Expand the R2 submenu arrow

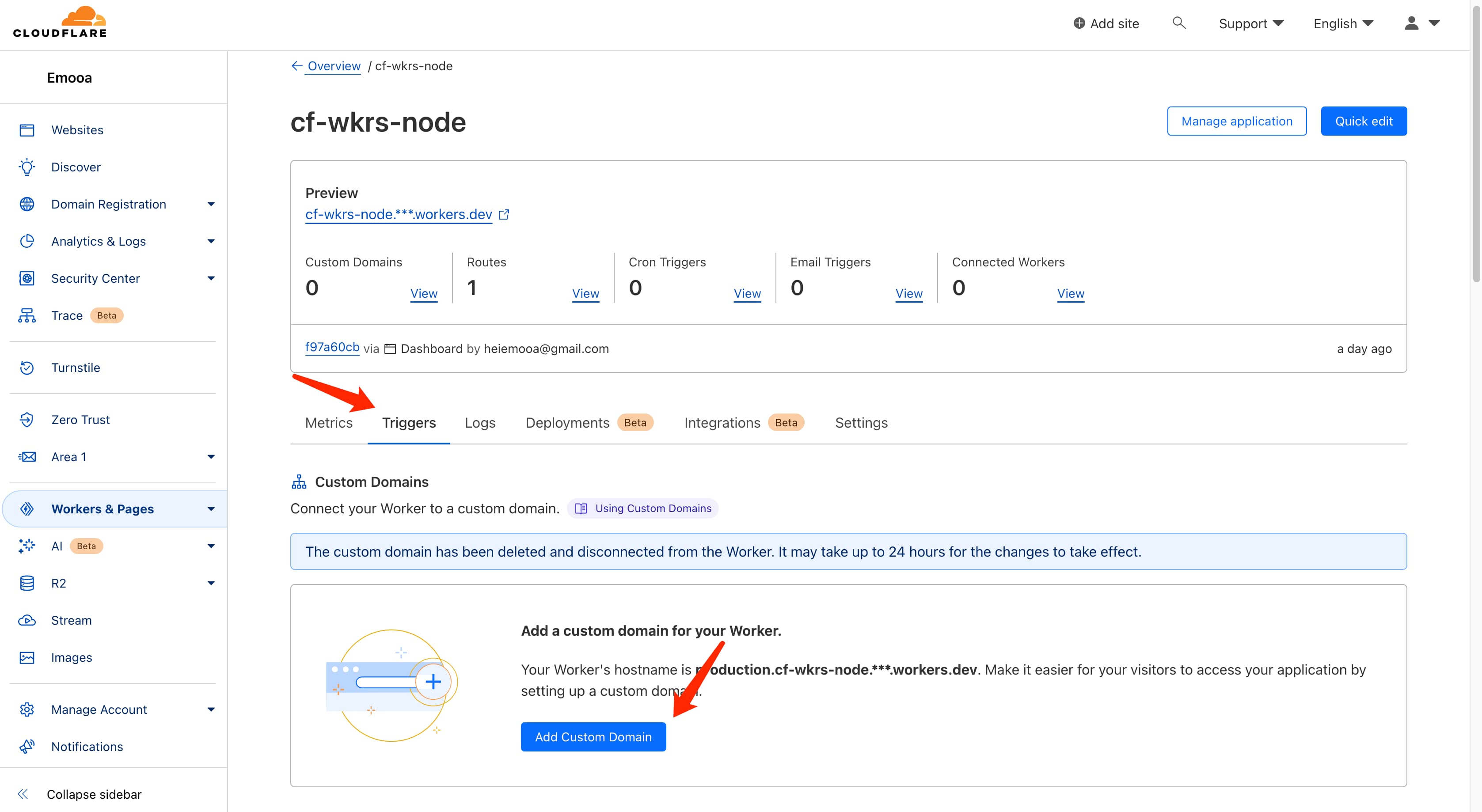(x=211, y=583)
